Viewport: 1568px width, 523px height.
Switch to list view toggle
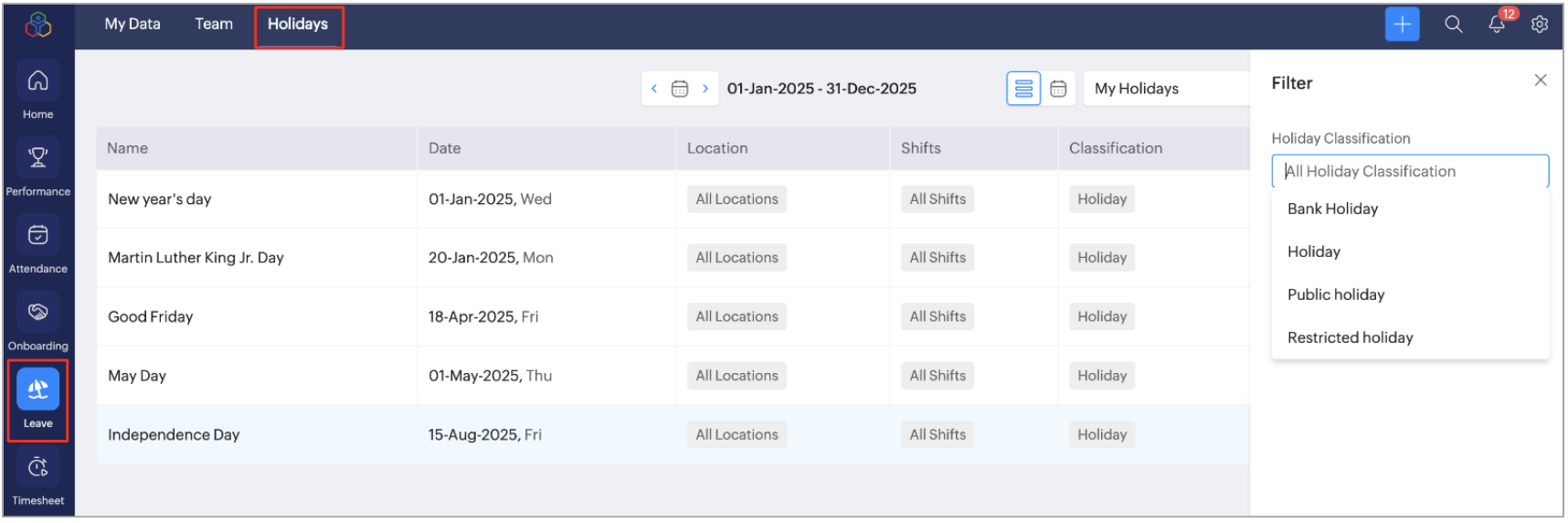1023,89
